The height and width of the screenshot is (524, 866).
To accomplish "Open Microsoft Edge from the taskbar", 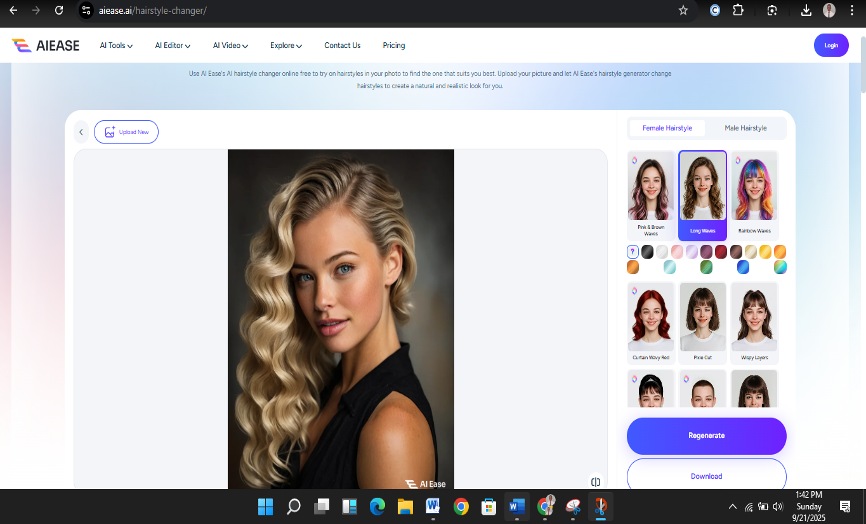I will pos(378,506).
